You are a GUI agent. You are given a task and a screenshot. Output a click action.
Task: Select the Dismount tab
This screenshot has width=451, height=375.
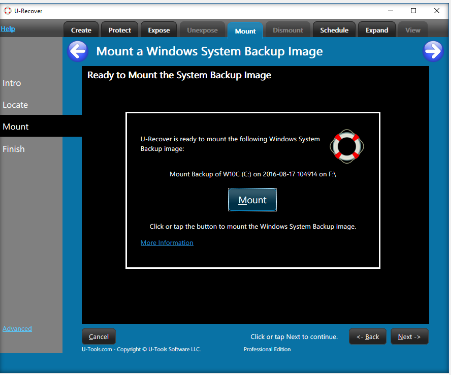288,30
